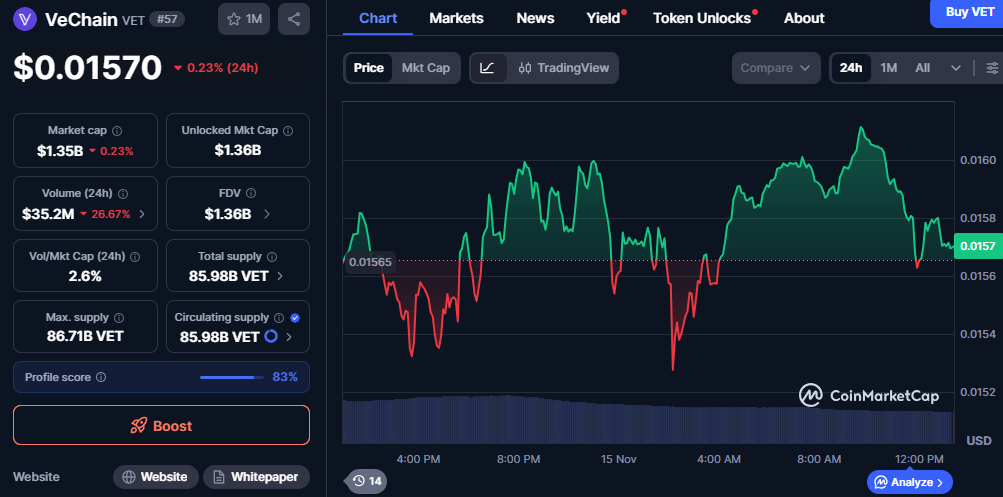Screen dimensions: 1003x497
Task: Expand the Volume (24h) details chevron
Action: [142, 214]
